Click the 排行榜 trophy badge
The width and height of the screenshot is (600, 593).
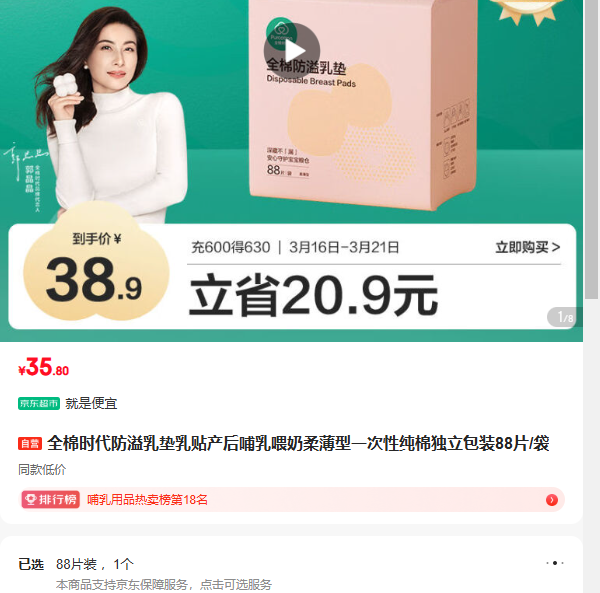(x=51, y=499)
